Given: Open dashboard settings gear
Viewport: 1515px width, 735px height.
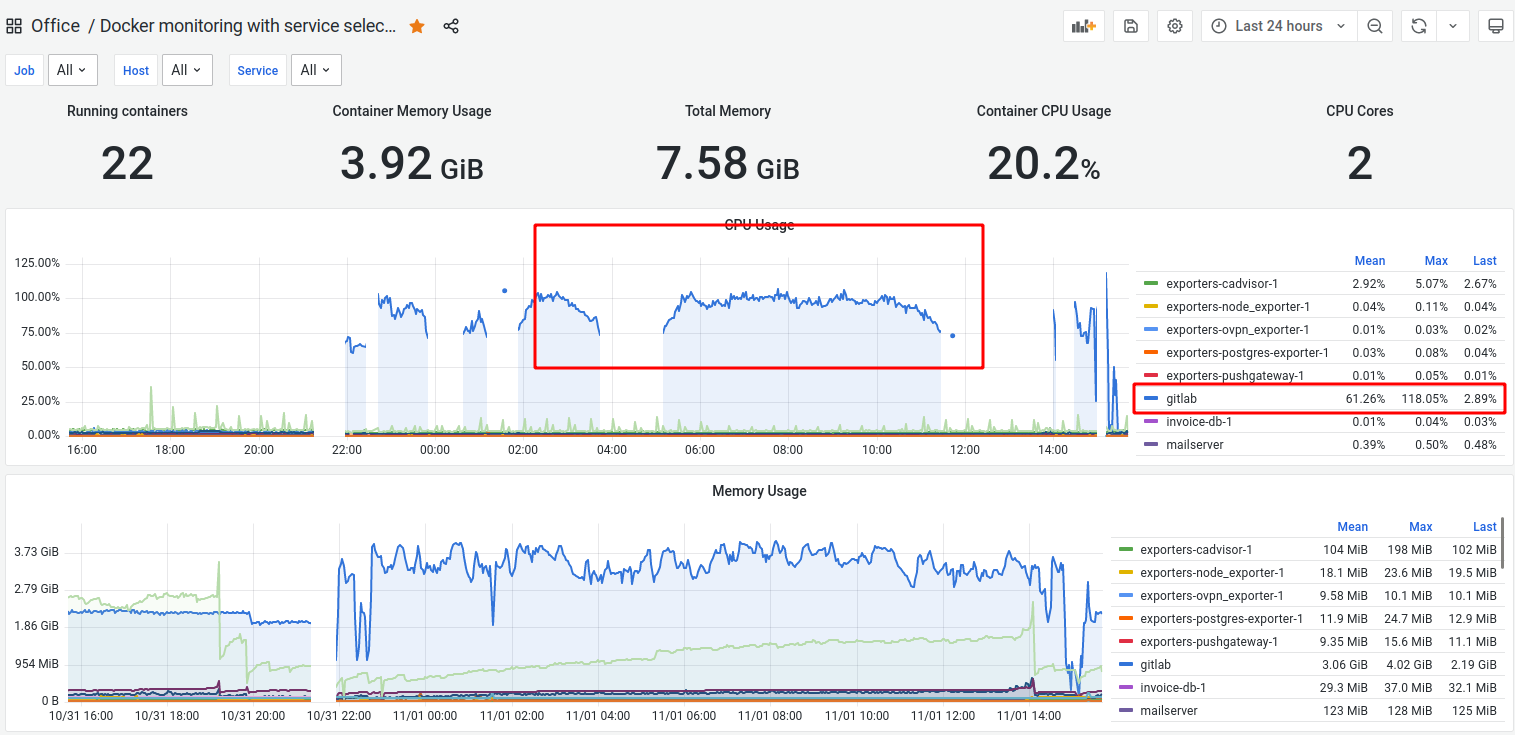Looking at the screenshot, I should [1175, 26].
